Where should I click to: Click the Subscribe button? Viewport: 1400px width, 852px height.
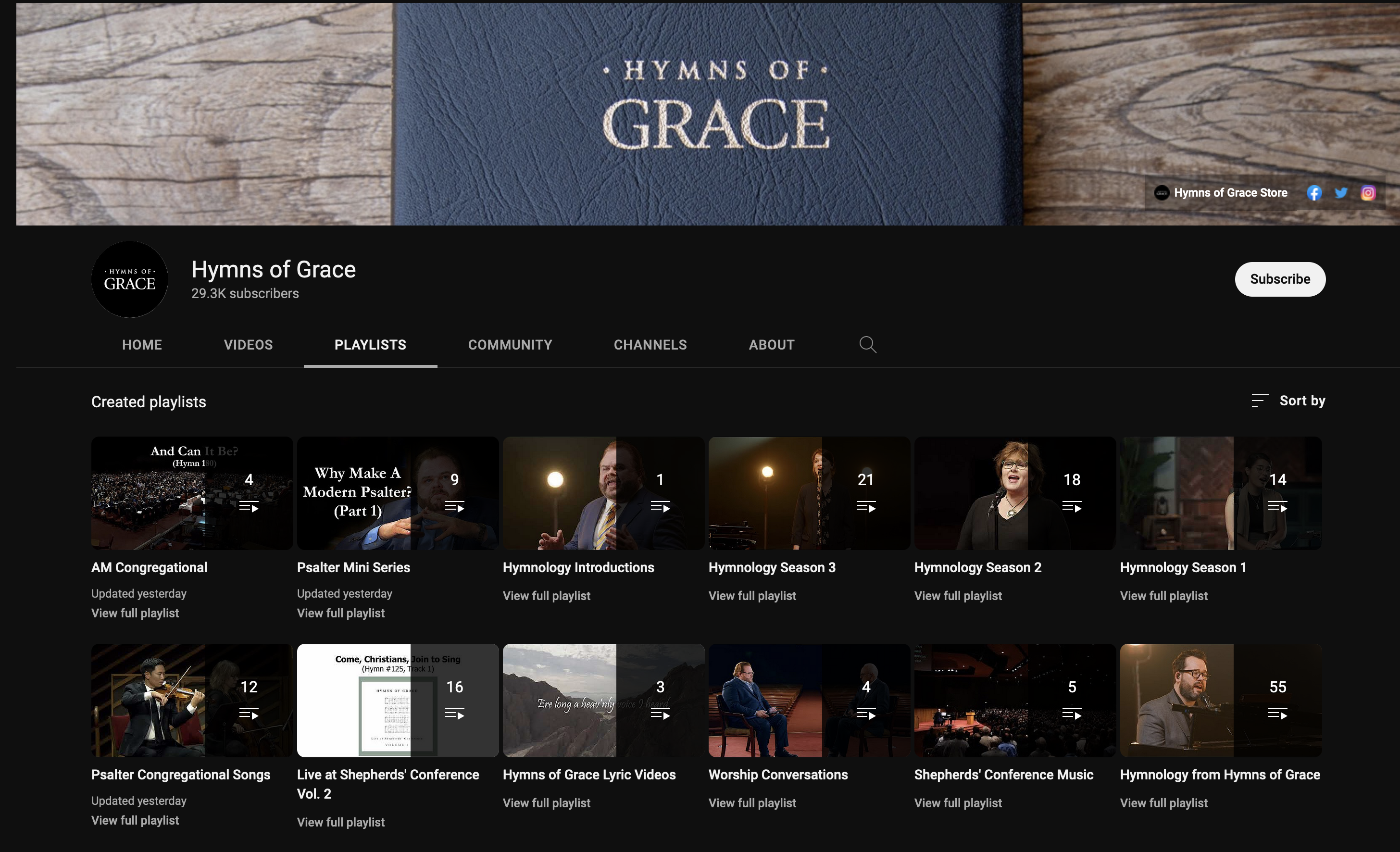click(1280, 279)
